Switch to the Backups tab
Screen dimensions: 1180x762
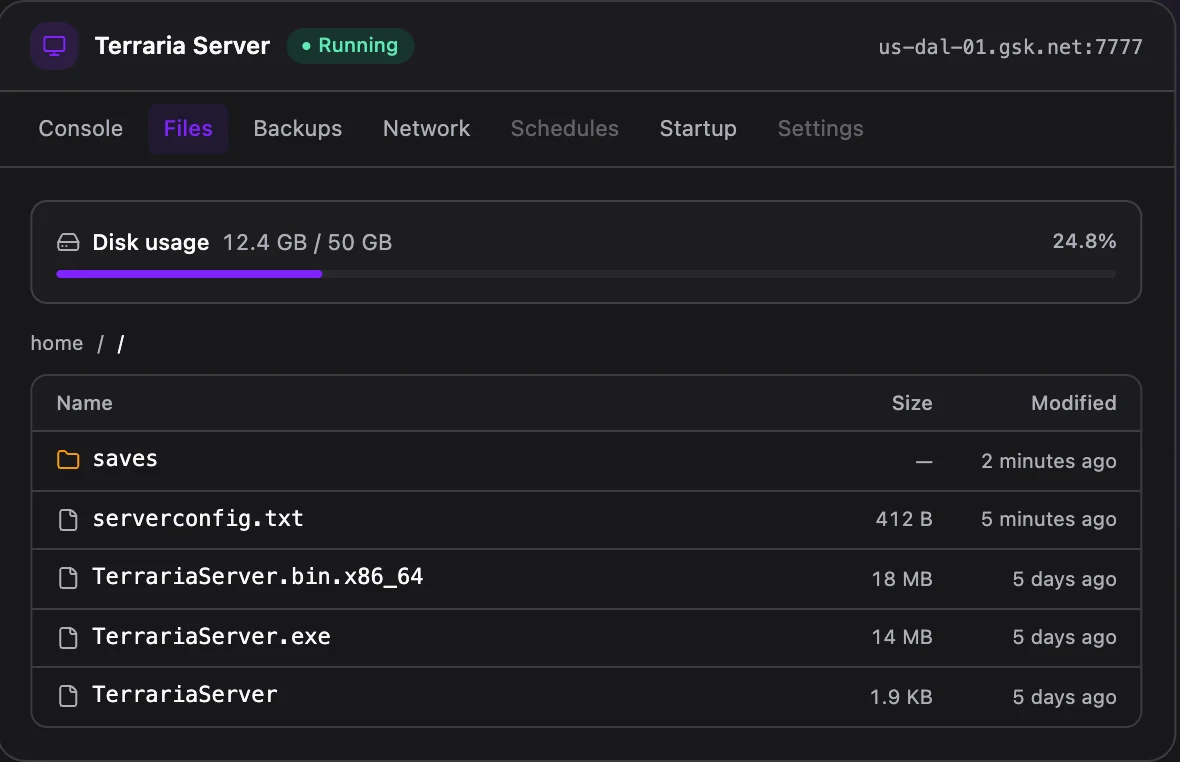[x=297, y=129]
